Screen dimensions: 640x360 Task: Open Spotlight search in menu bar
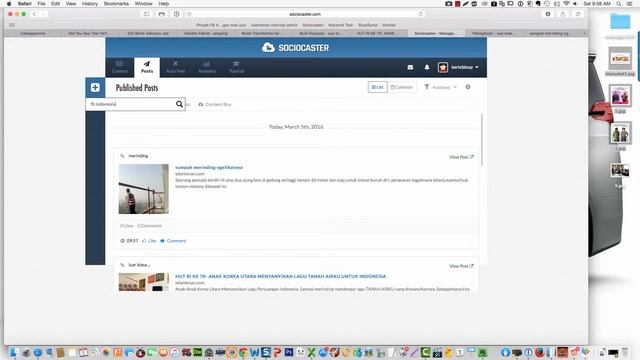coord(619,4)
